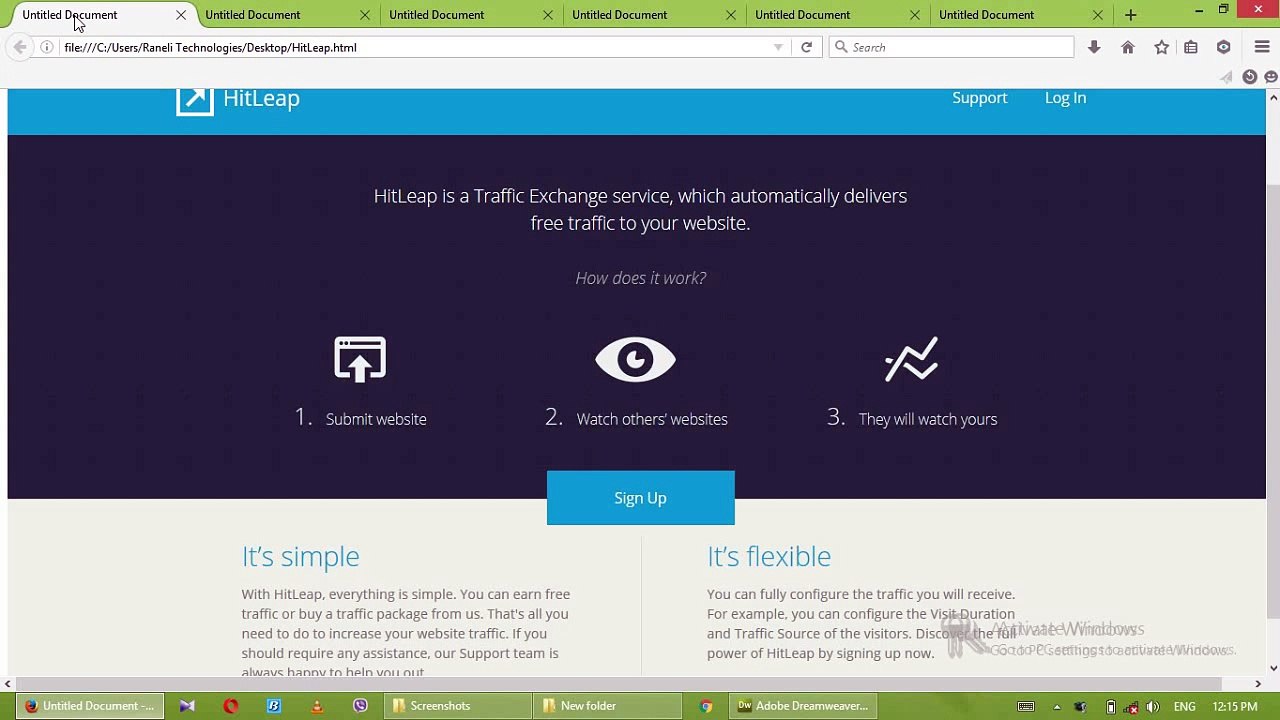The width and height of the screenshot is (1280, 720).
Task: Open New folder window from taskbar
Action: [608, 706]
